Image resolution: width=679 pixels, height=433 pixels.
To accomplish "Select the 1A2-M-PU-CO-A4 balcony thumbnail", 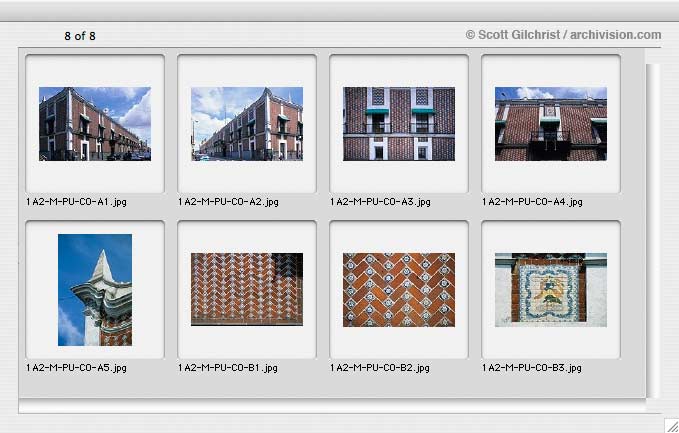I will click(551, 124).
